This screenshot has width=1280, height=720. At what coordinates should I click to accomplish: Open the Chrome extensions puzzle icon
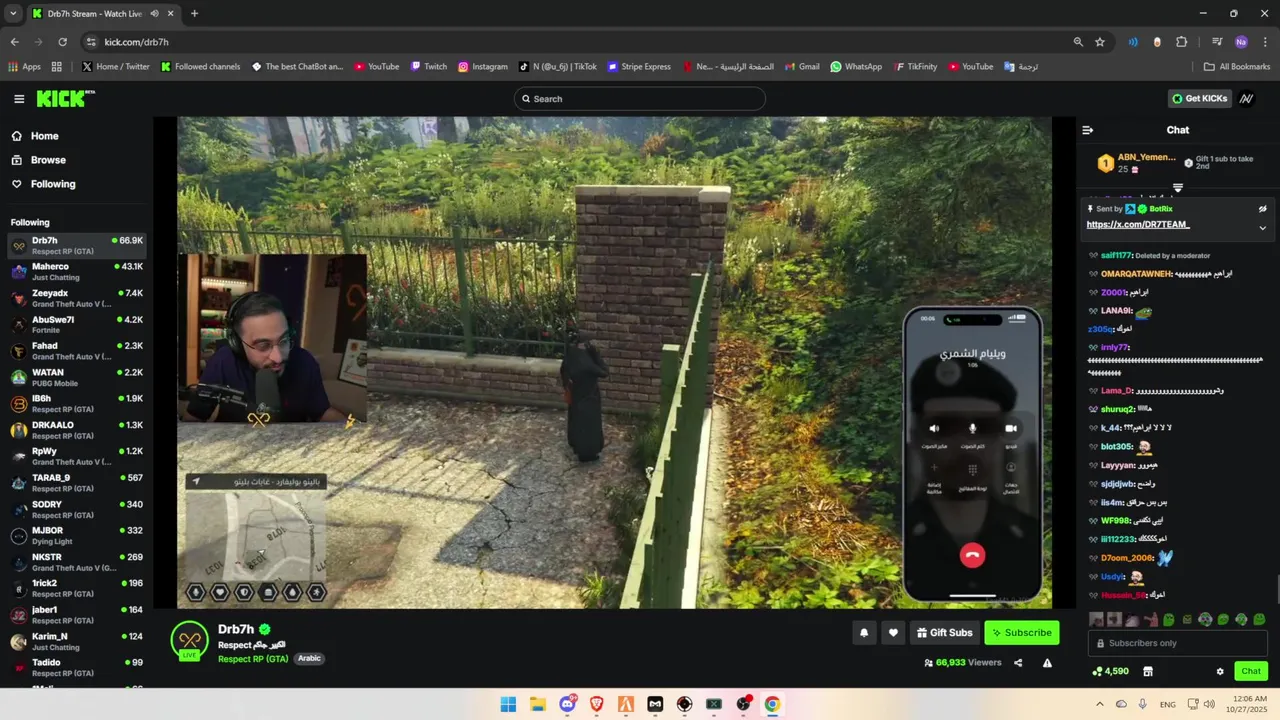pyautogui.click(x=1181, y=42)
